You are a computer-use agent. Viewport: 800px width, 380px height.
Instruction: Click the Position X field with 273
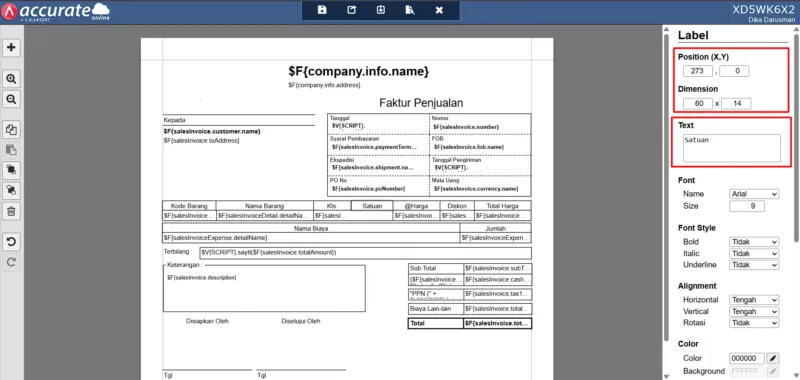tap(697, 71)
